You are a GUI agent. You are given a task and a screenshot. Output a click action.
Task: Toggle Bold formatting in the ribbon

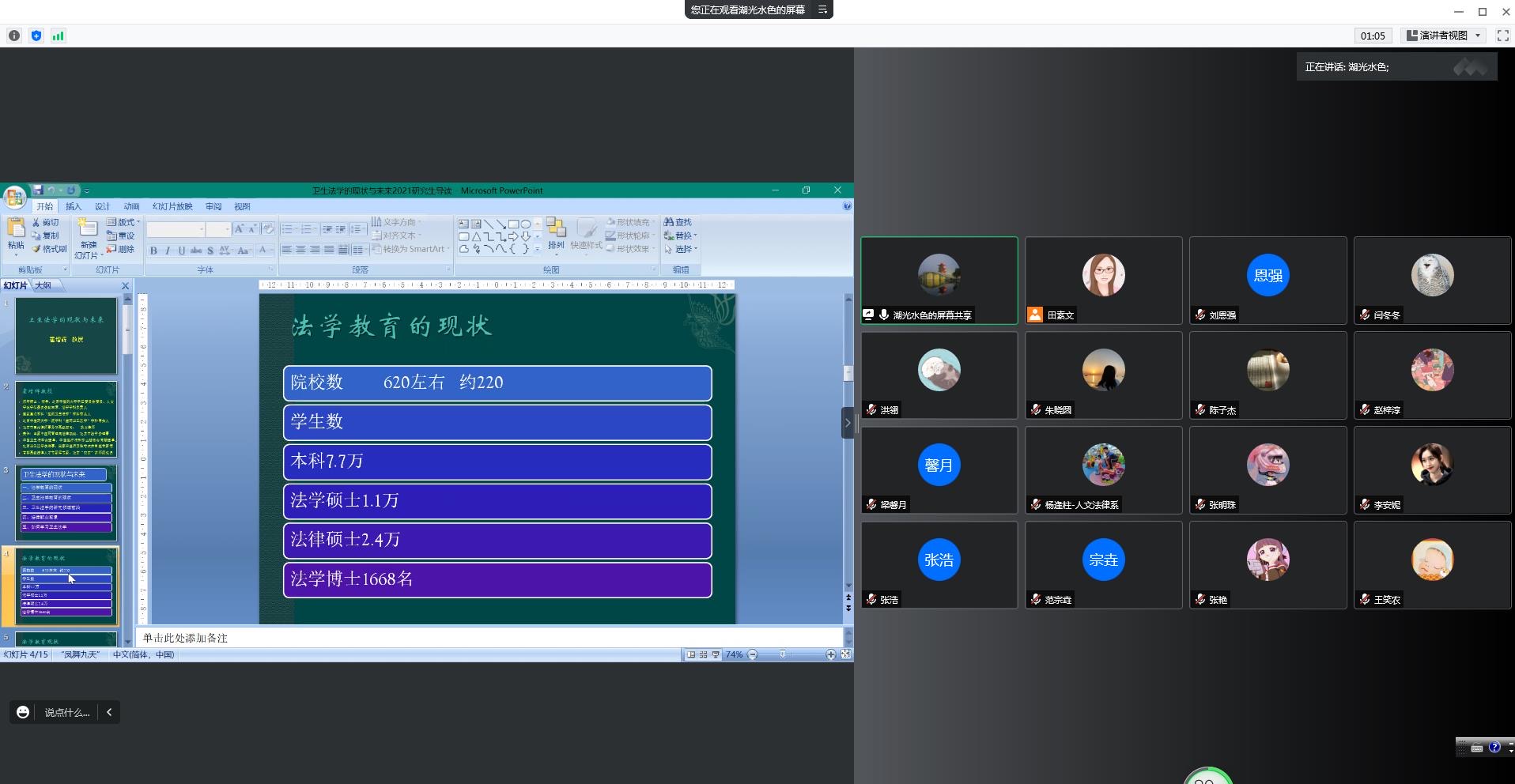(153, 251)
